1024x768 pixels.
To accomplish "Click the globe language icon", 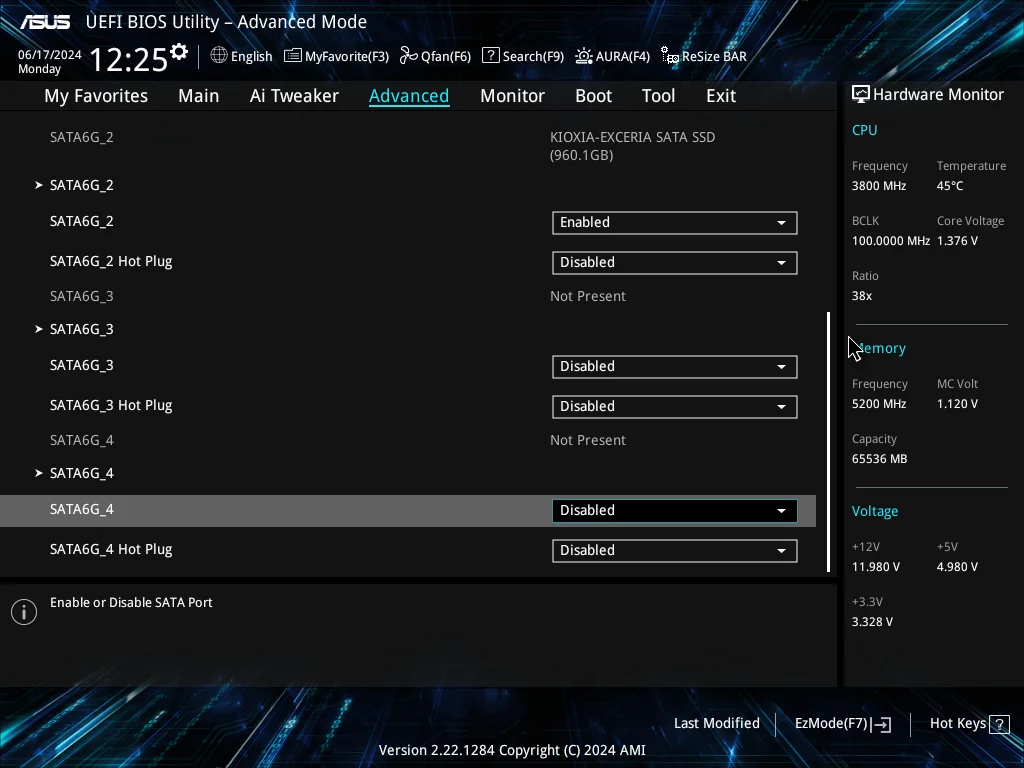I will tap(219, 56).
